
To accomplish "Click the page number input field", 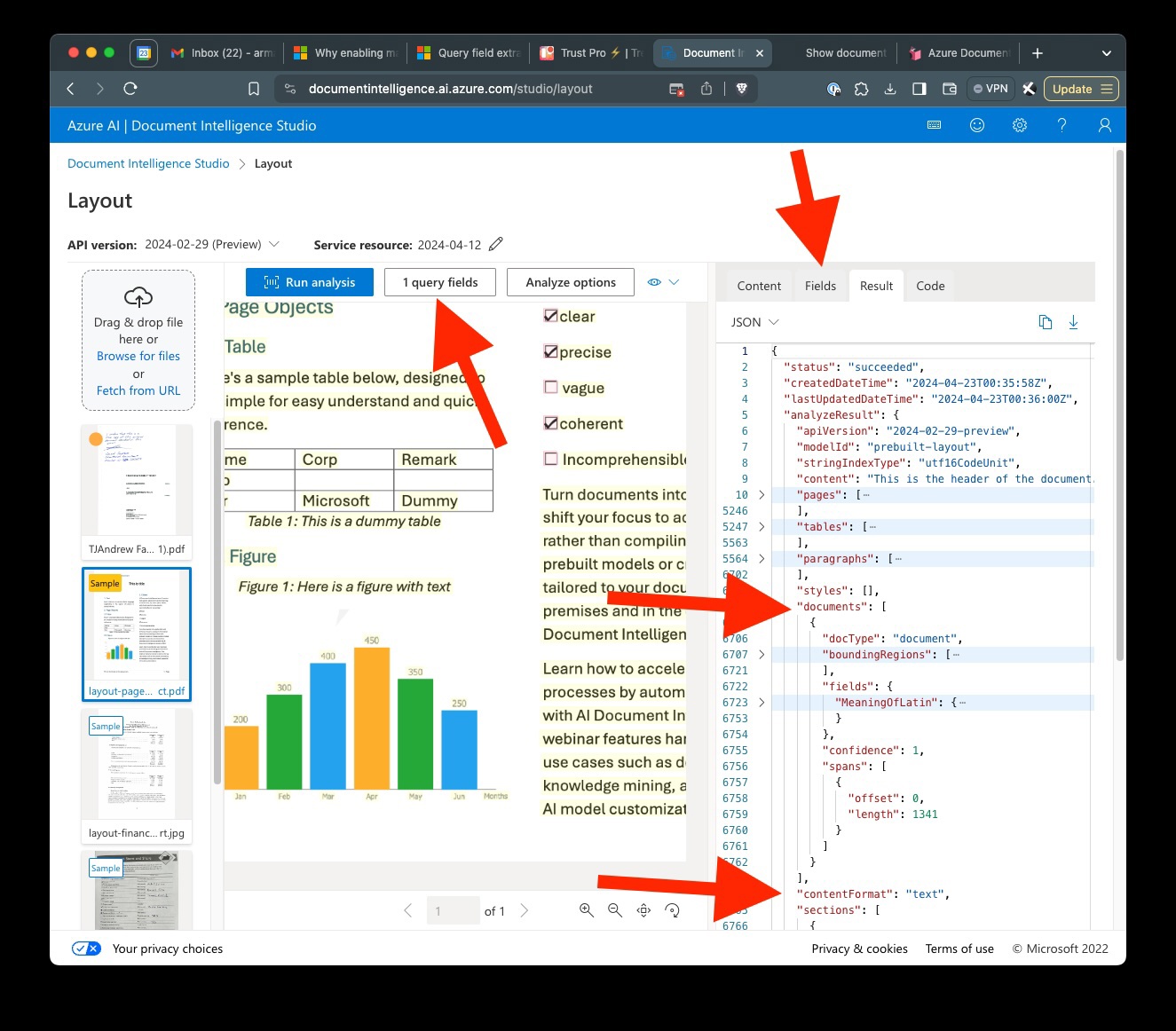I will pyautogui.click(x=453, y=910).
